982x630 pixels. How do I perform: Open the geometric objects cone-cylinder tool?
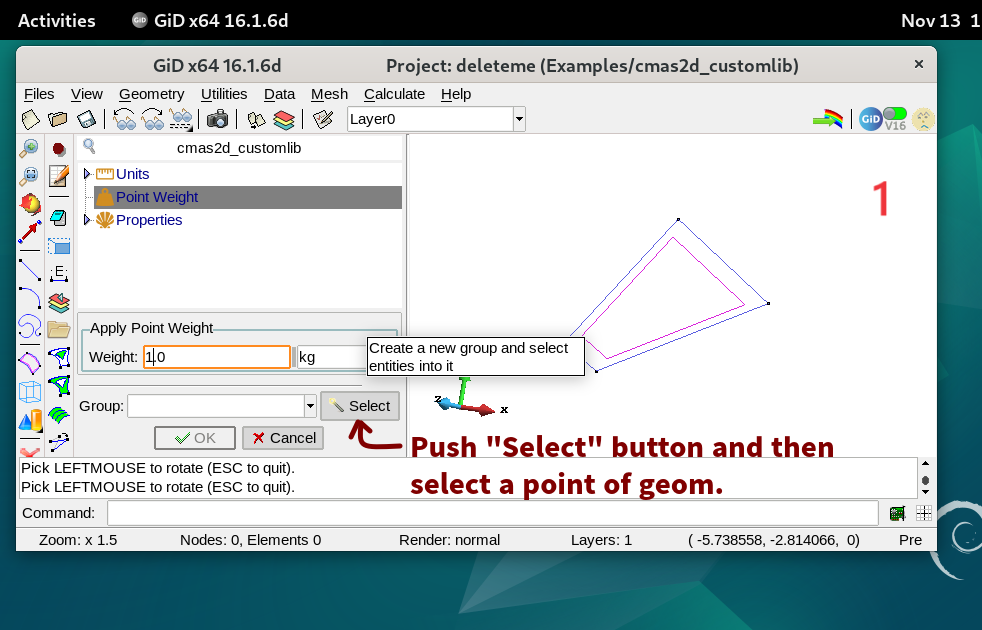click(29, 420)
